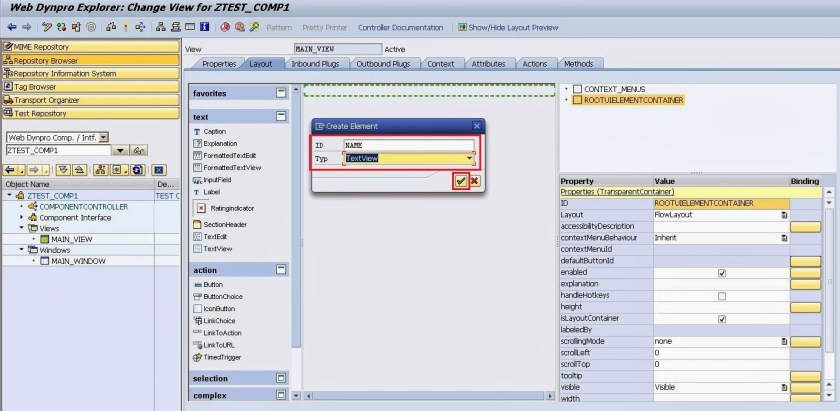The height and width of the screenshot is (411, 840).
Task: Expand the selection palette group
Action: [x=281, y=378]
